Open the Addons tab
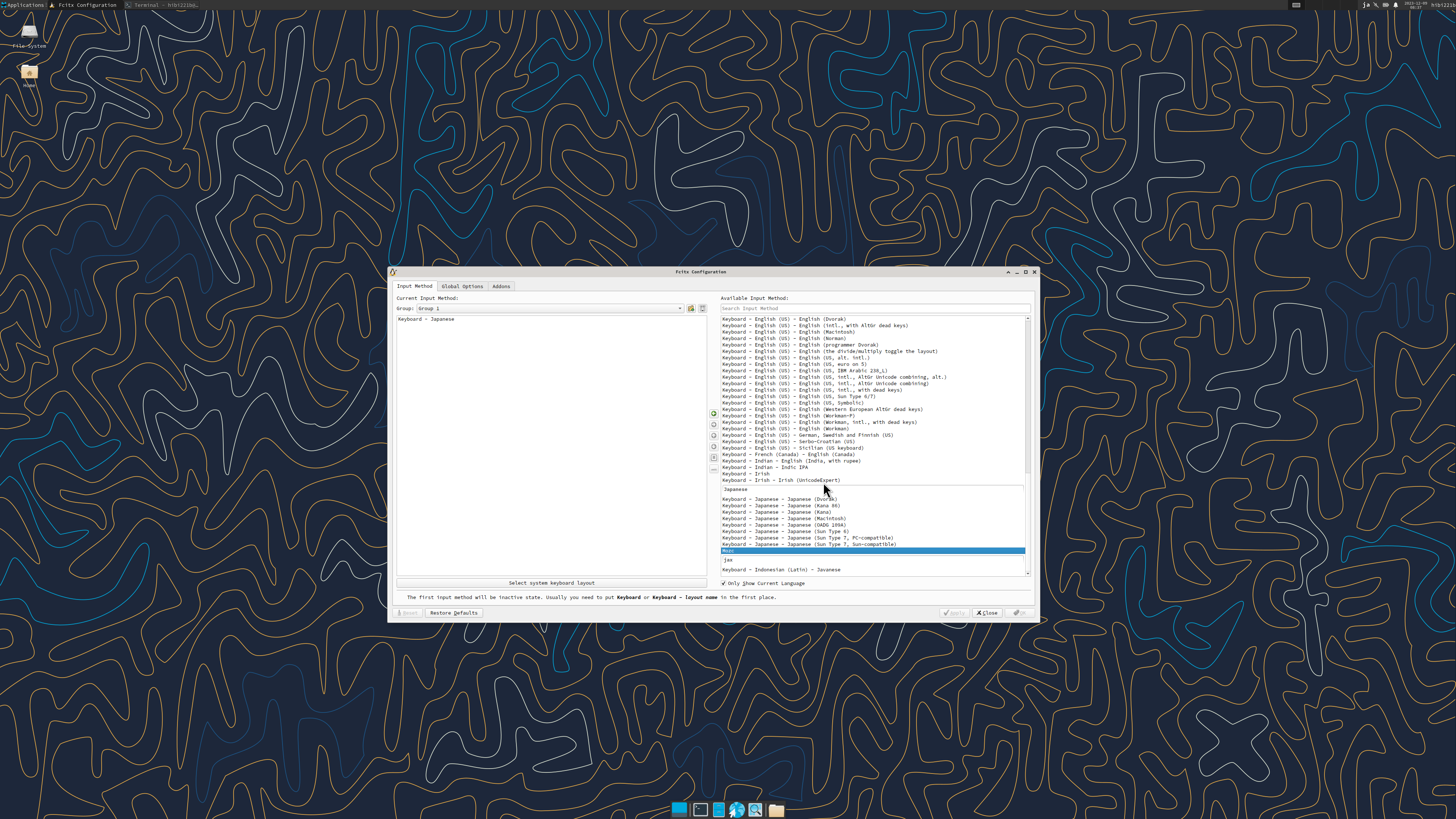 (501, 286)
